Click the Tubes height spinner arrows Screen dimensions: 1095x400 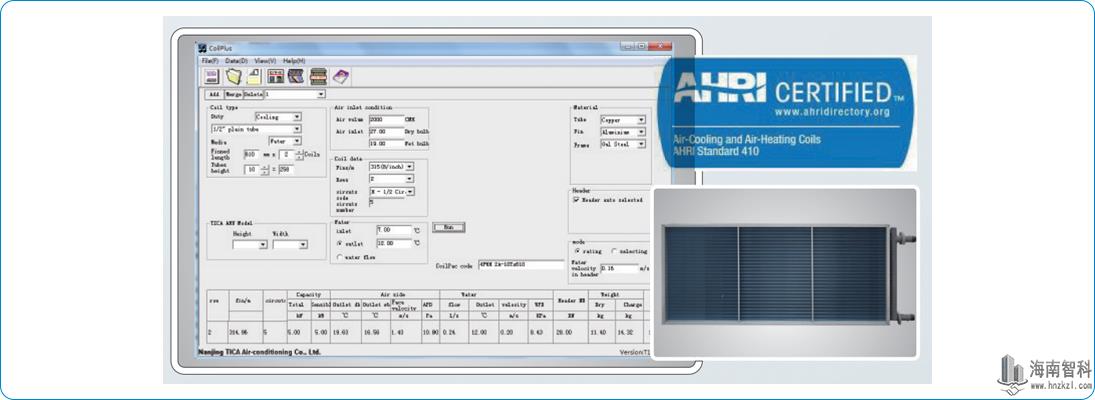click(x=265, y=170)
